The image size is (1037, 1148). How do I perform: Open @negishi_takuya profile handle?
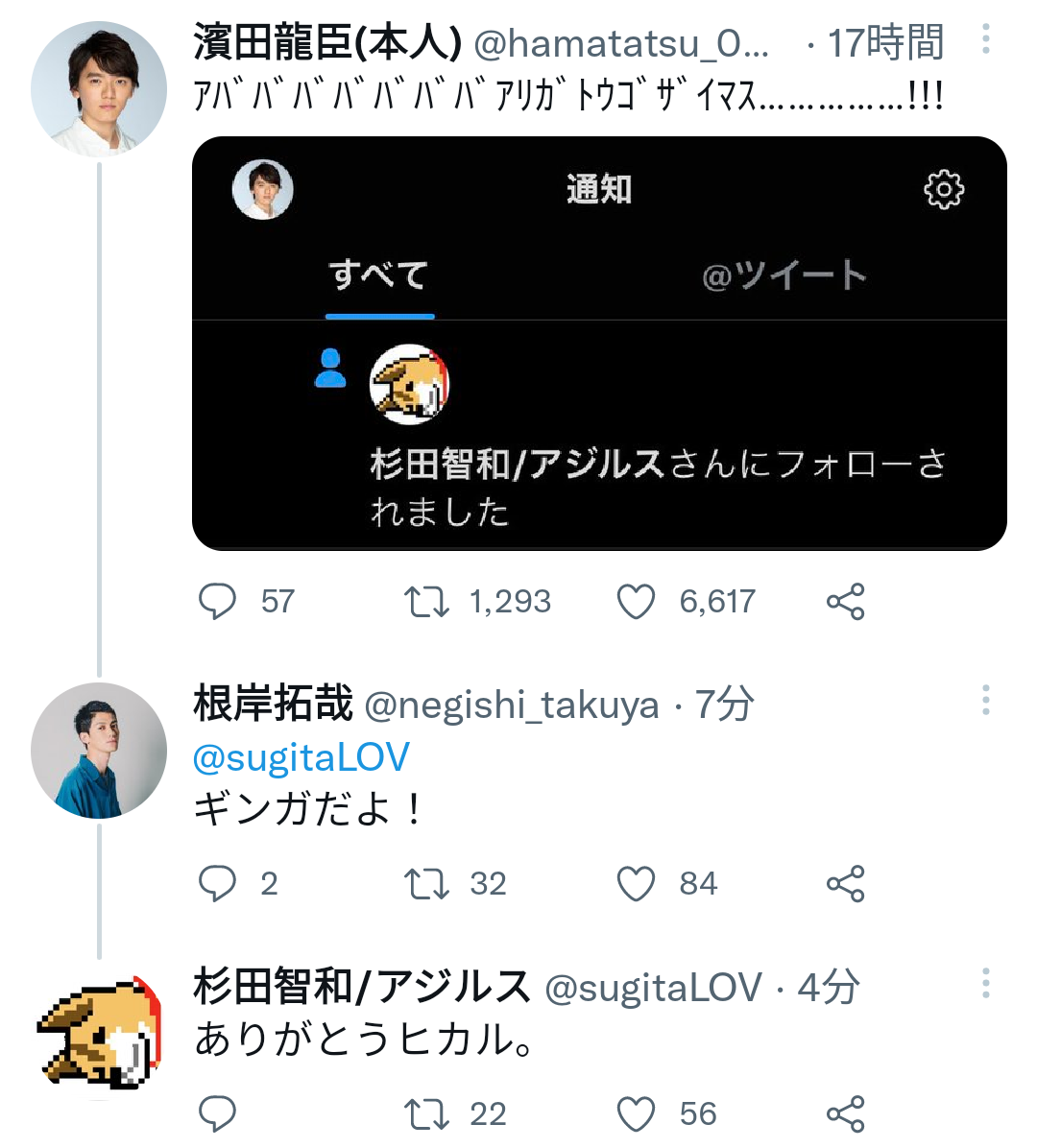(512, 706)
